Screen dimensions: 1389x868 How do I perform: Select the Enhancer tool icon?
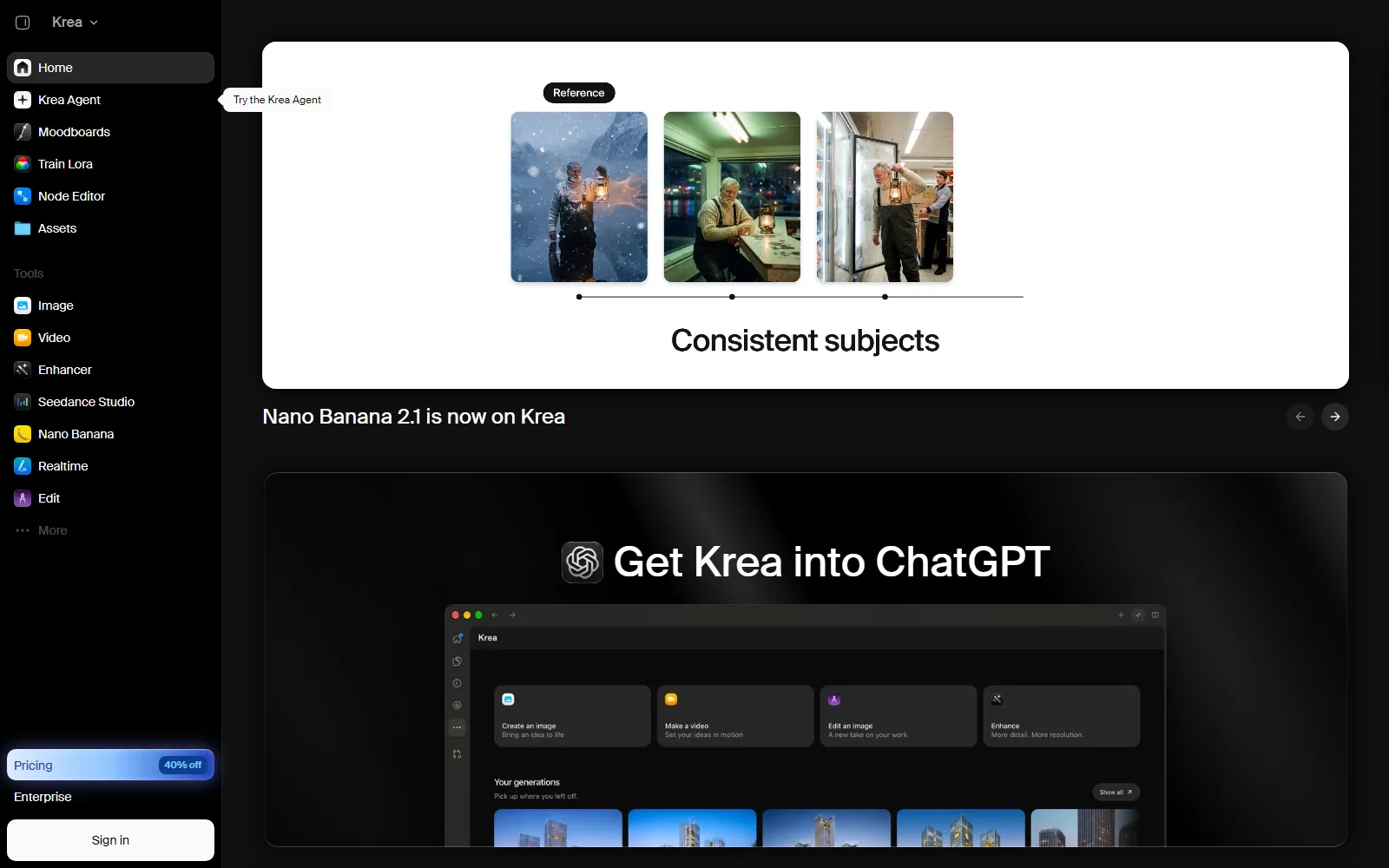(23, 370)
